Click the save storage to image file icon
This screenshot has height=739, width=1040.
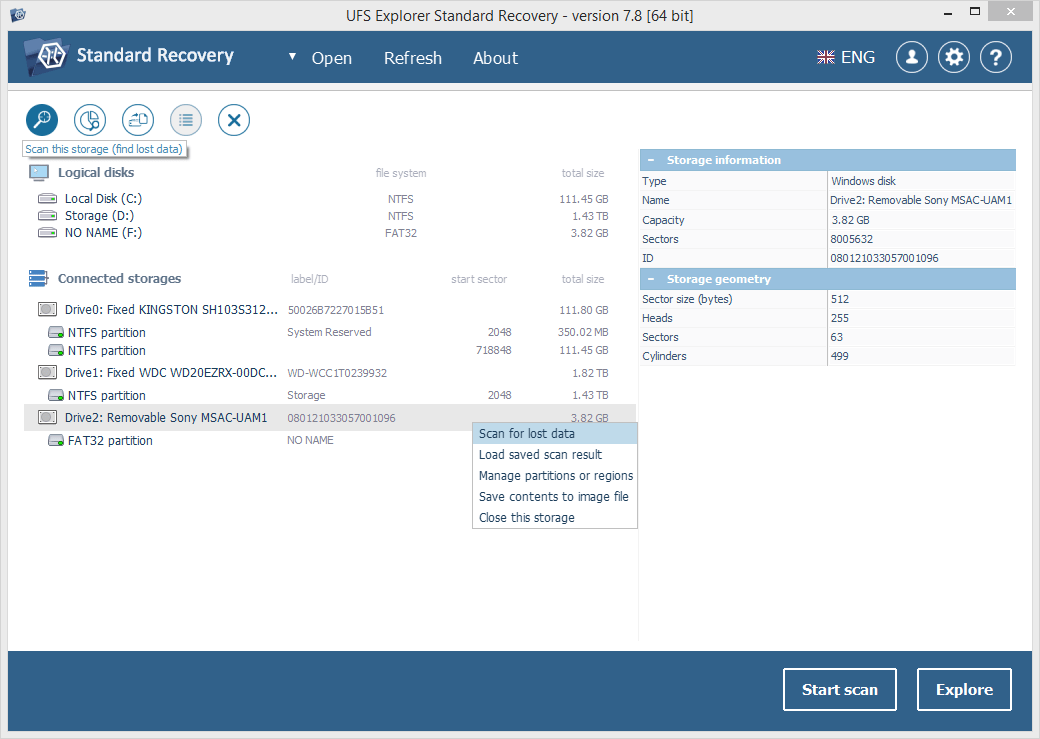point(137,120)
